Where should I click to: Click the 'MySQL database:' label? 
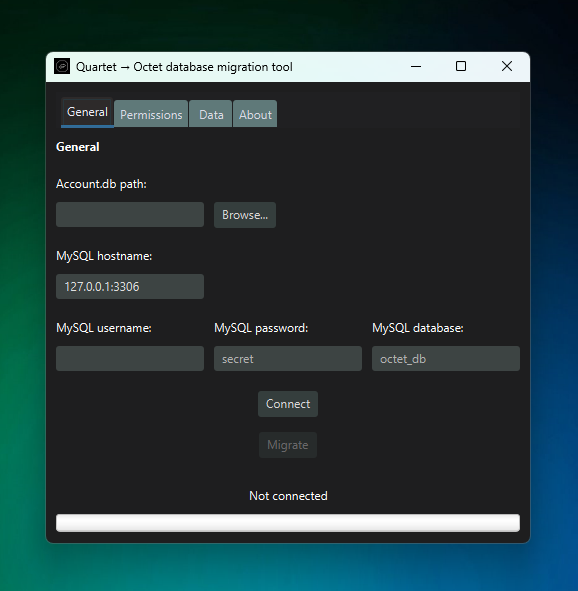pyautogui.click(x=418, y=328)
